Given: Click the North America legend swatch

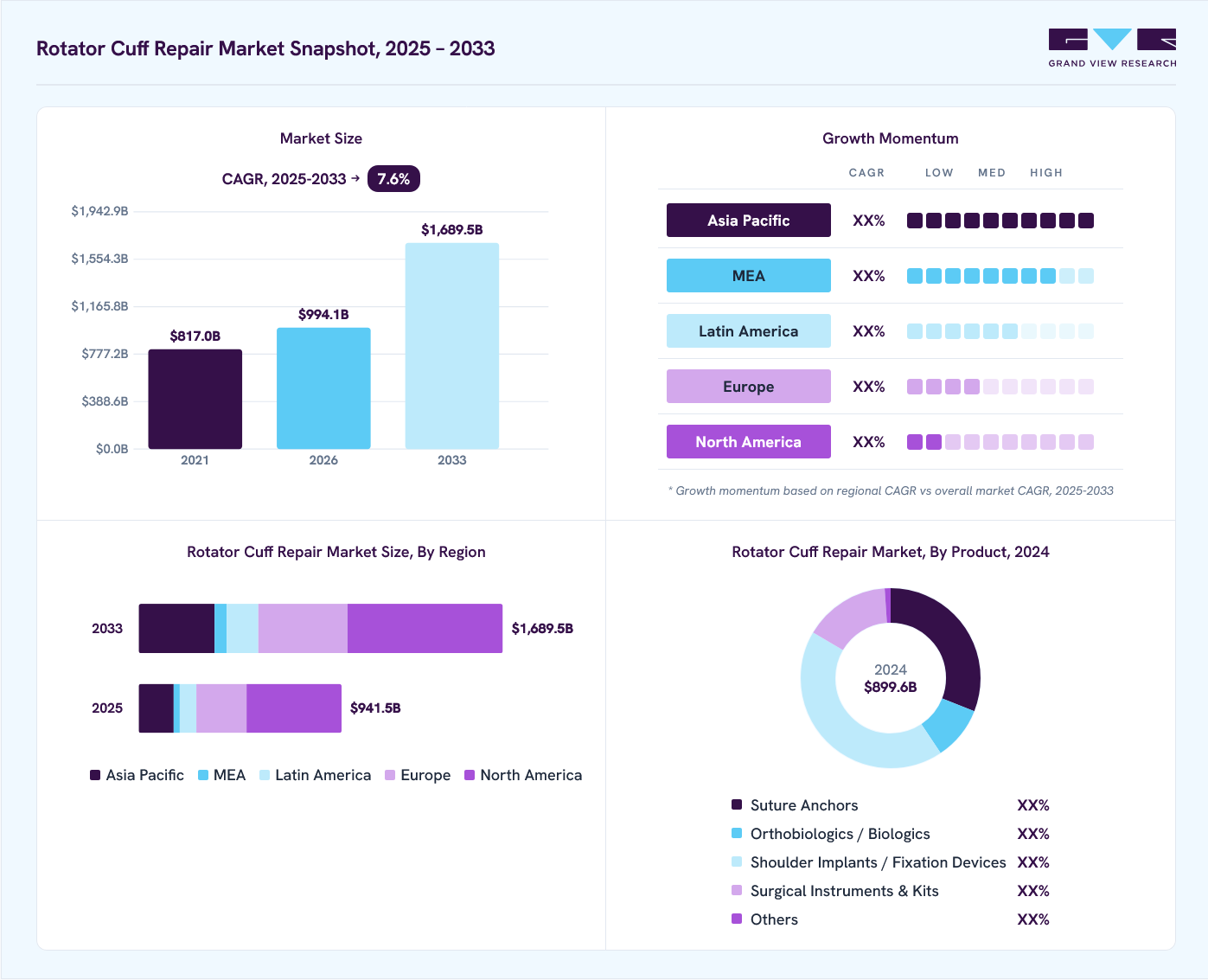Looking at the screenshot, I should click(x=470, y=775).
